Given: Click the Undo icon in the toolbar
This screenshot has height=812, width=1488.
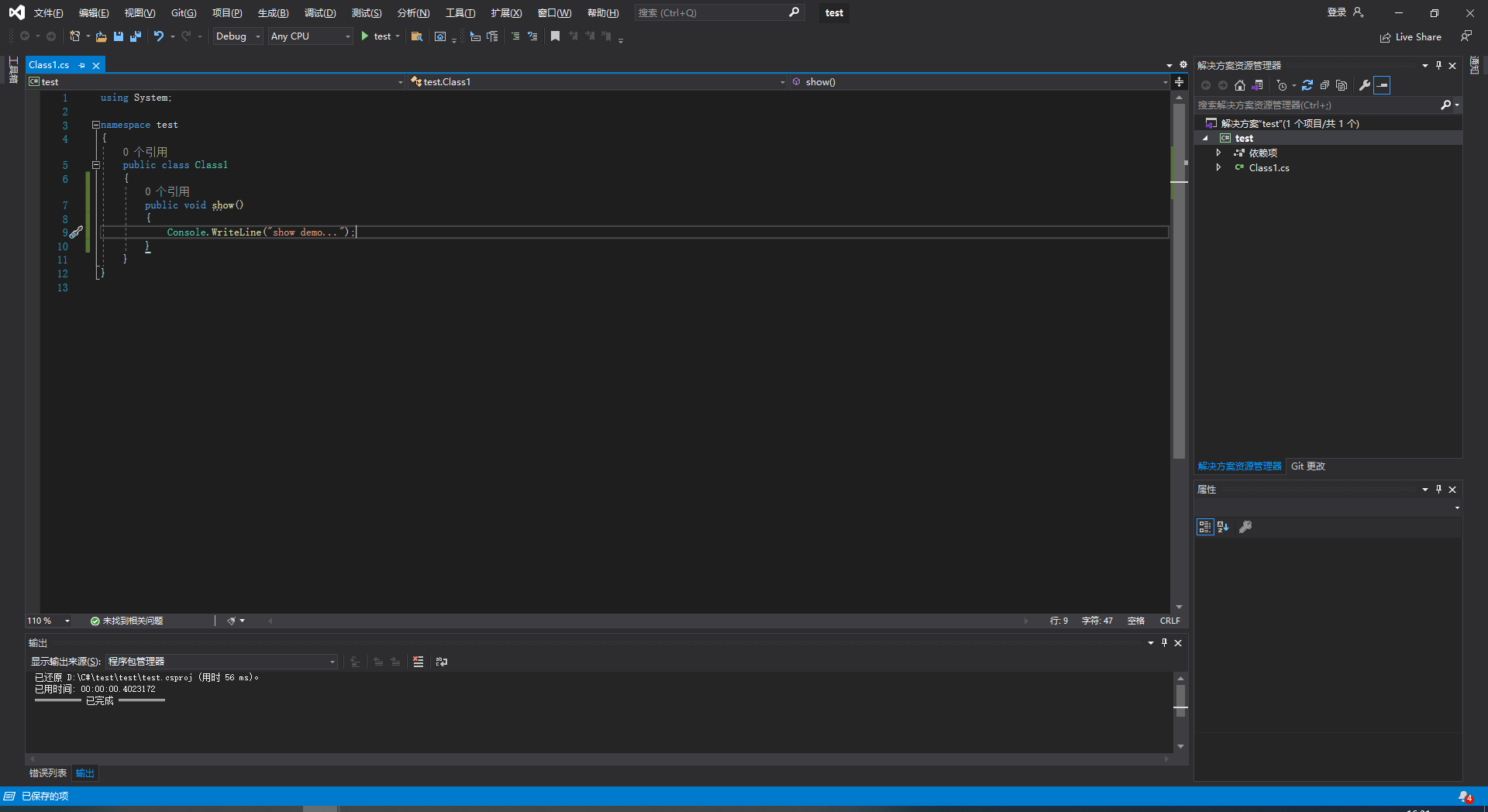Looking at the screenshot, I should (x=158, y=36).
